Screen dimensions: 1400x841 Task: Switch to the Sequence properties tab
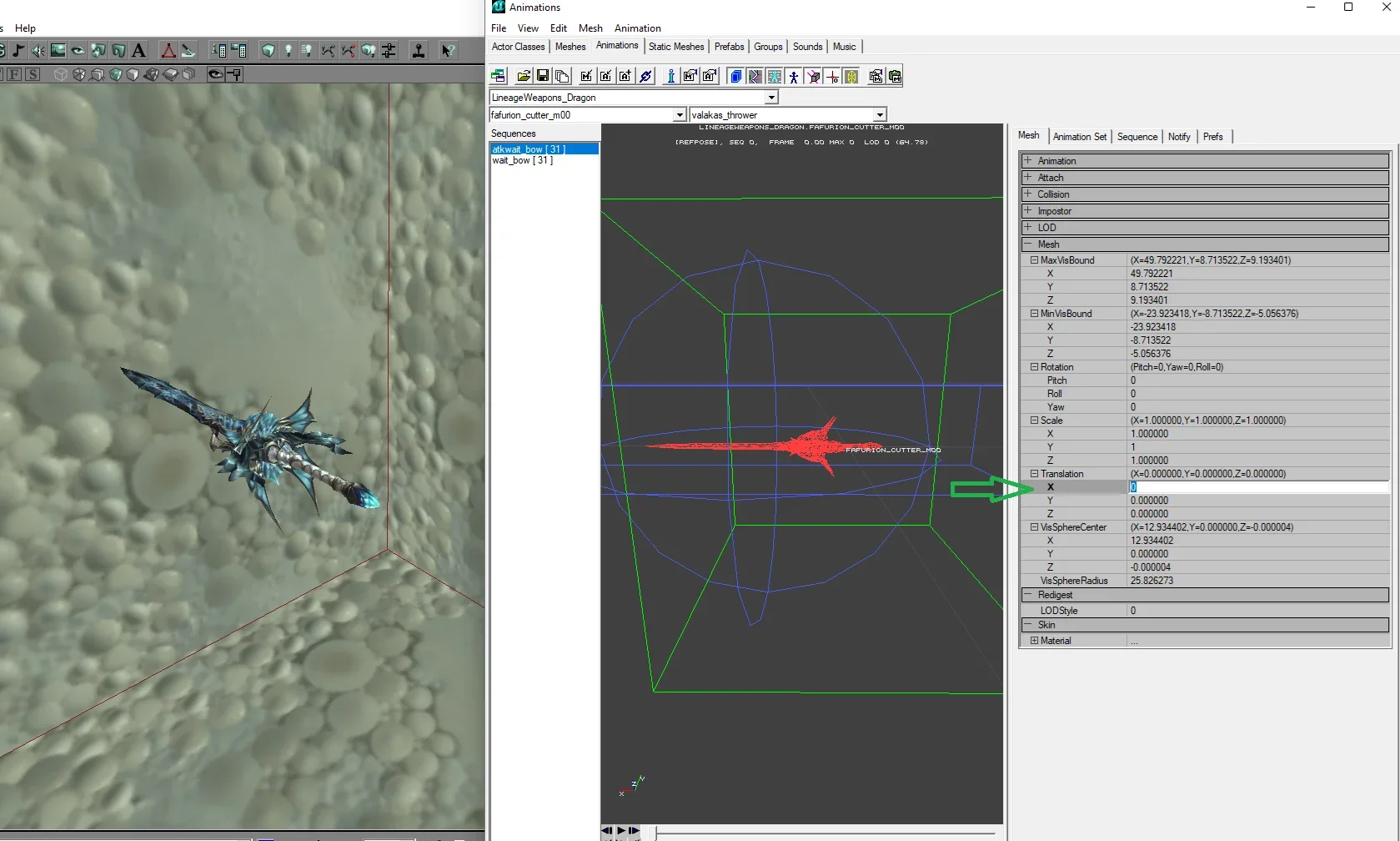[1137, 137]
